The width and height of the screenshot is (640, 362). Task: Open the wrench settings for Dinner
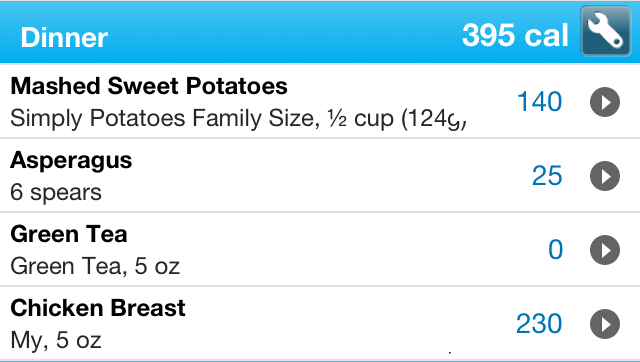click(x=606, y=31)
